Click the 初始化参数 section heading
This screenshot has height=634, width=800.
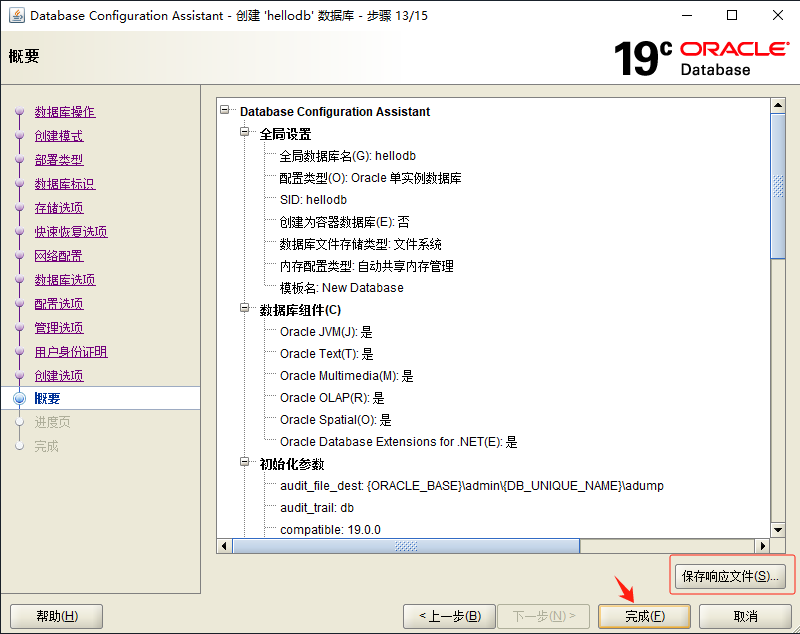tap(292, 464)
